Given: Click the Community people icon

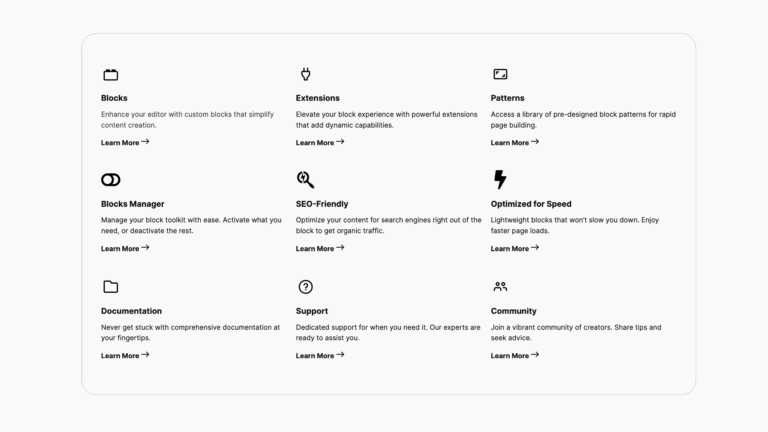Looking at the screenshot, I should coord(500,287).
